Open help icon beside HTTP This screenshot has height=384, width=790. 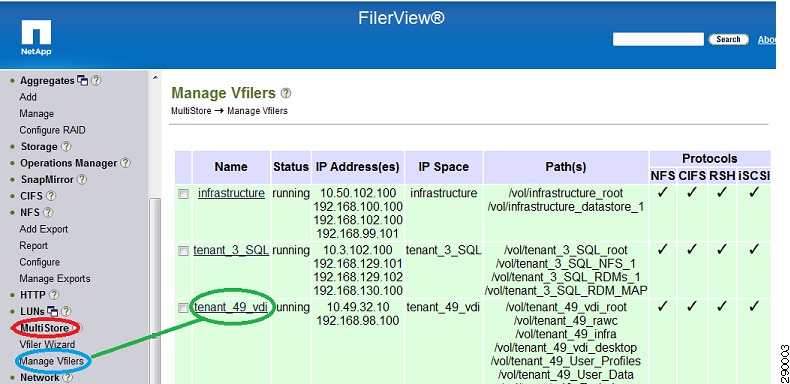click(53, 295)
